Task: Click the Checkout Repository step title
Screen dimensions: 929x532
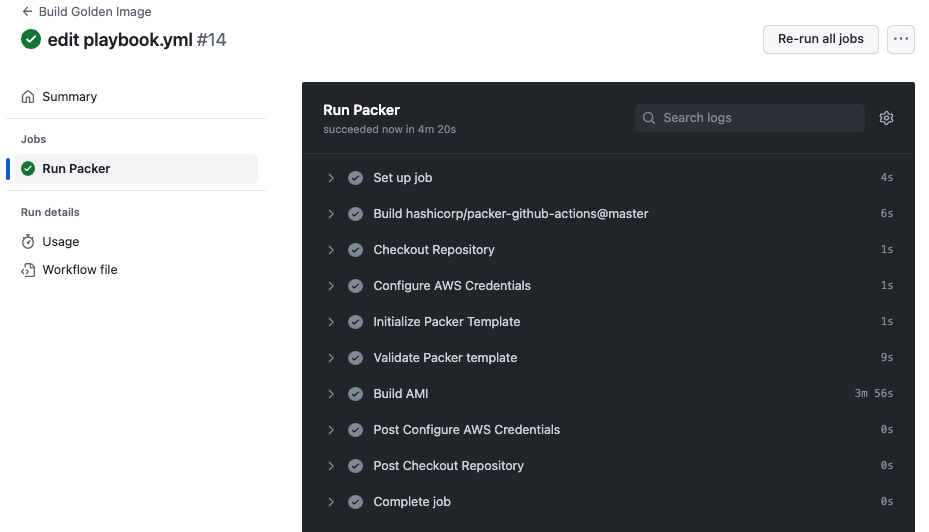Action: 434,250
